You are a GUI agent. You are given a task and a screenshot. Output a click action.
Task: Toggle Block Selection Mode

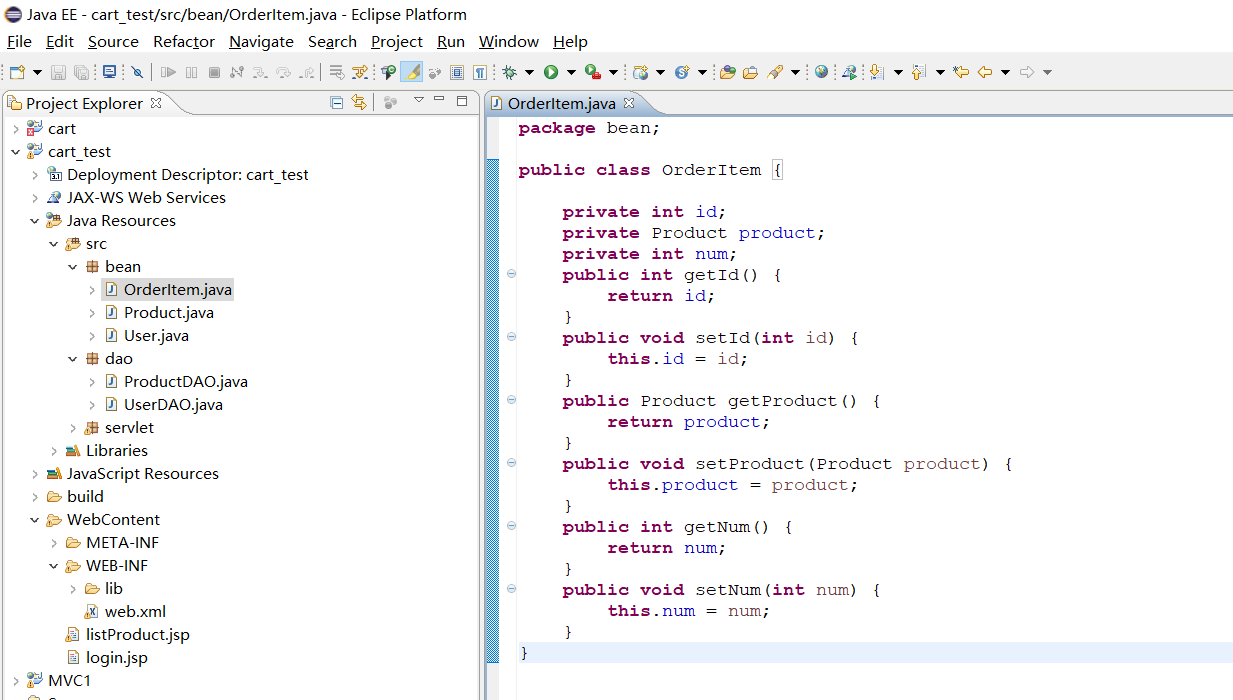tap(457, 72)
